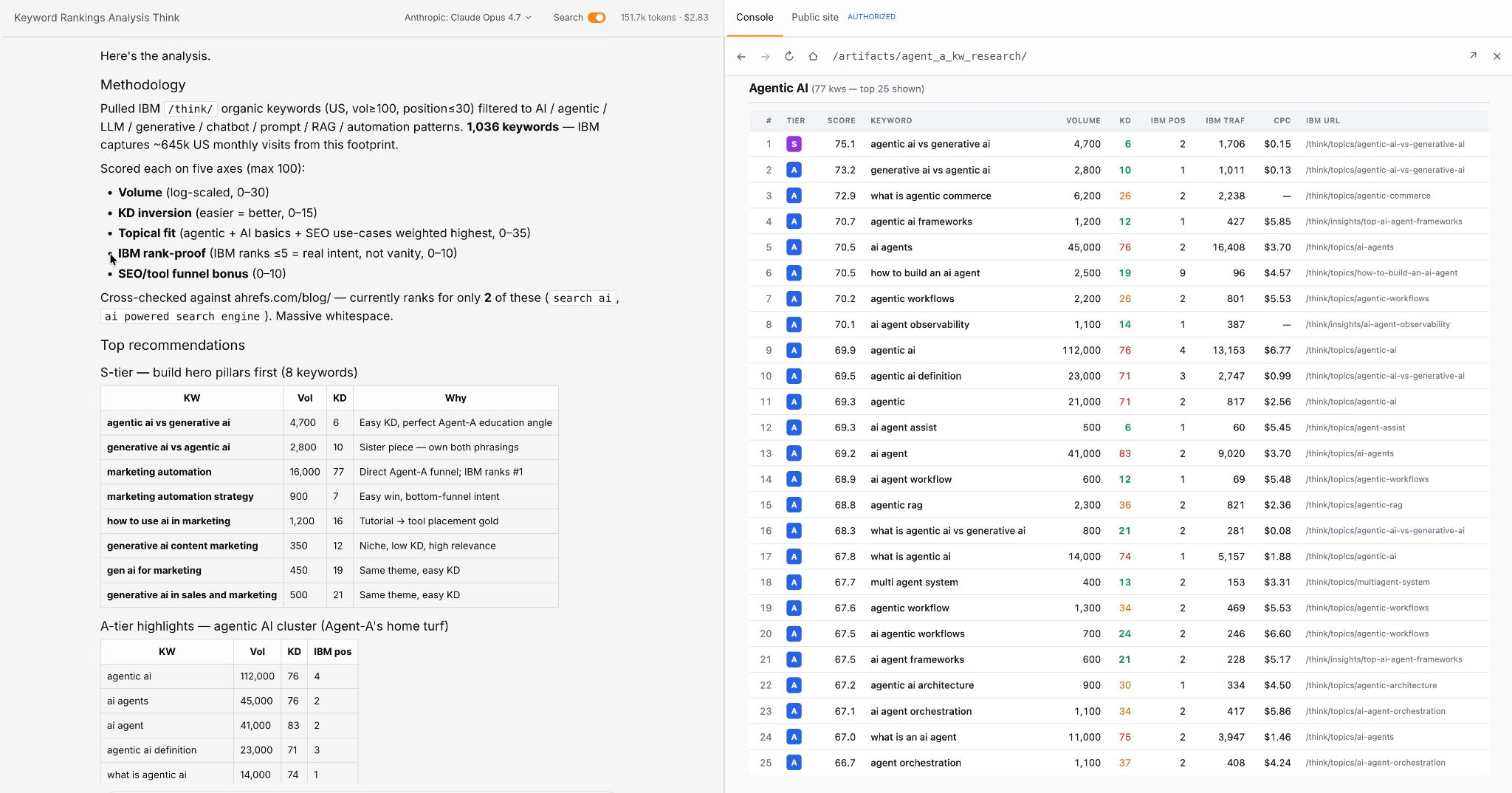Sort by the SCORE column header
Image resolution: width=1512 pixels, height=793 pixels.
[x=841, y=120]
